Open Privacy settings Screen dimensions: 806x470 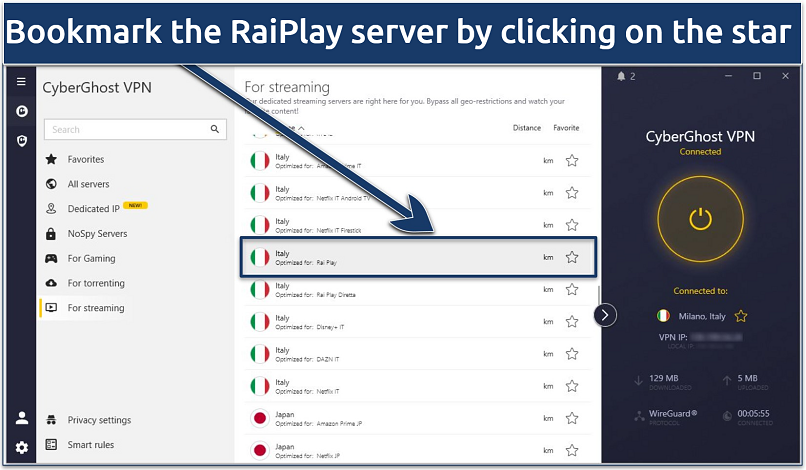click(99, 420)
